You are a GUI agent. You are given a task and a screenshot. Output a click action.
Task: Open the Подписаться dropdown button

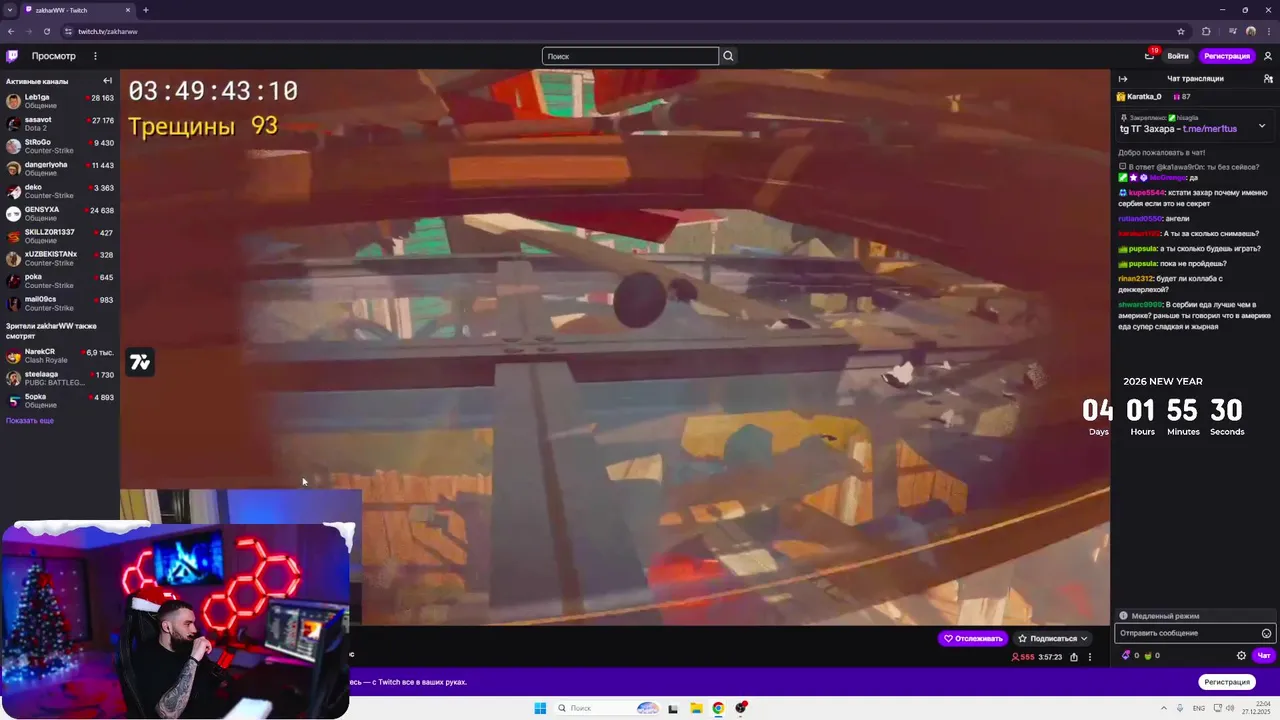tap(1052, 638)
